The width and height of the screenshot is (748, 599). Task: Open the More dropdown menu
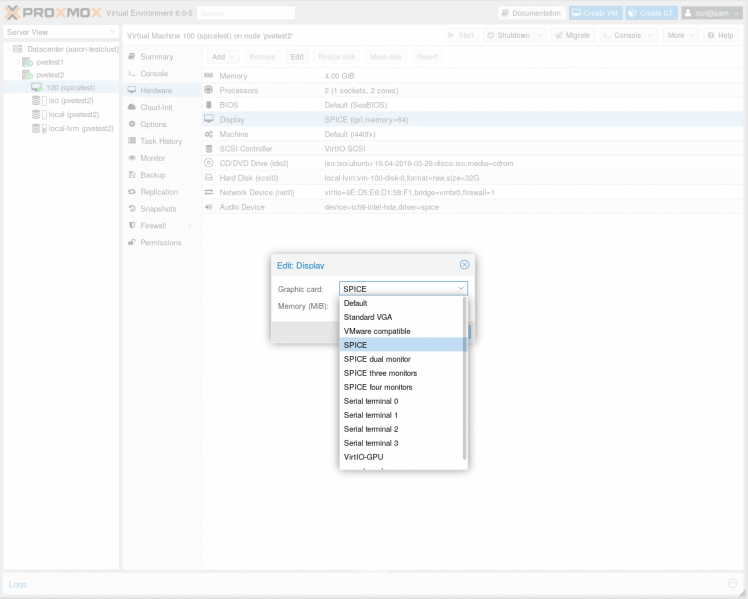click(x=680, y=35)
